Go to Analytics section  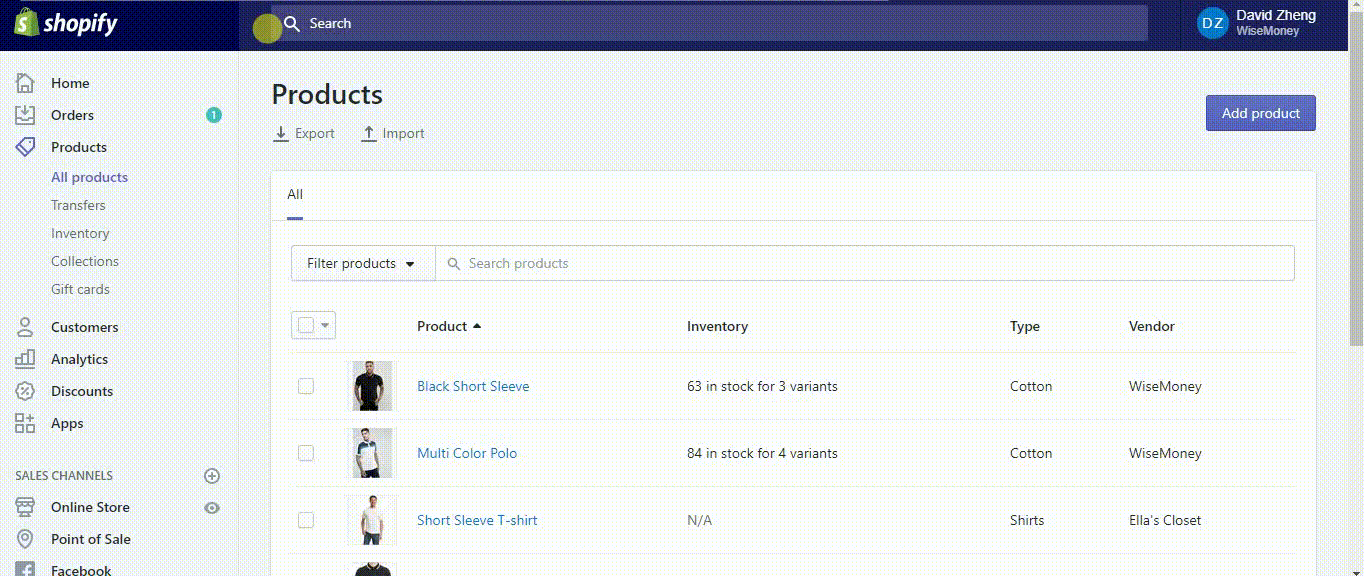[x=79, y=359]
